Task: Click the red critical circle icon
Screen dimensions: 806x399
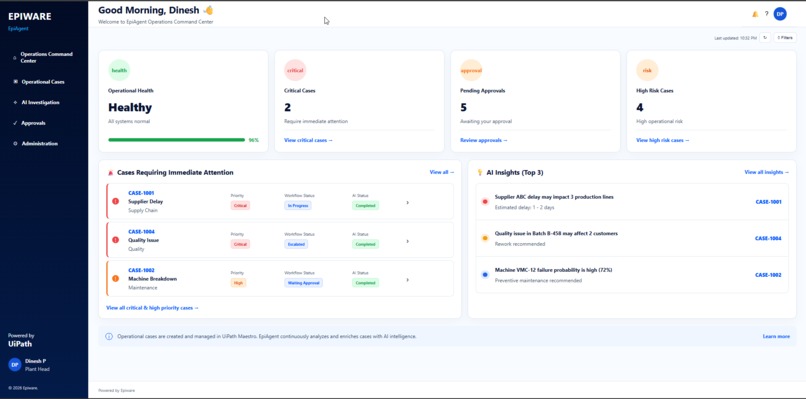Action: 295,70
